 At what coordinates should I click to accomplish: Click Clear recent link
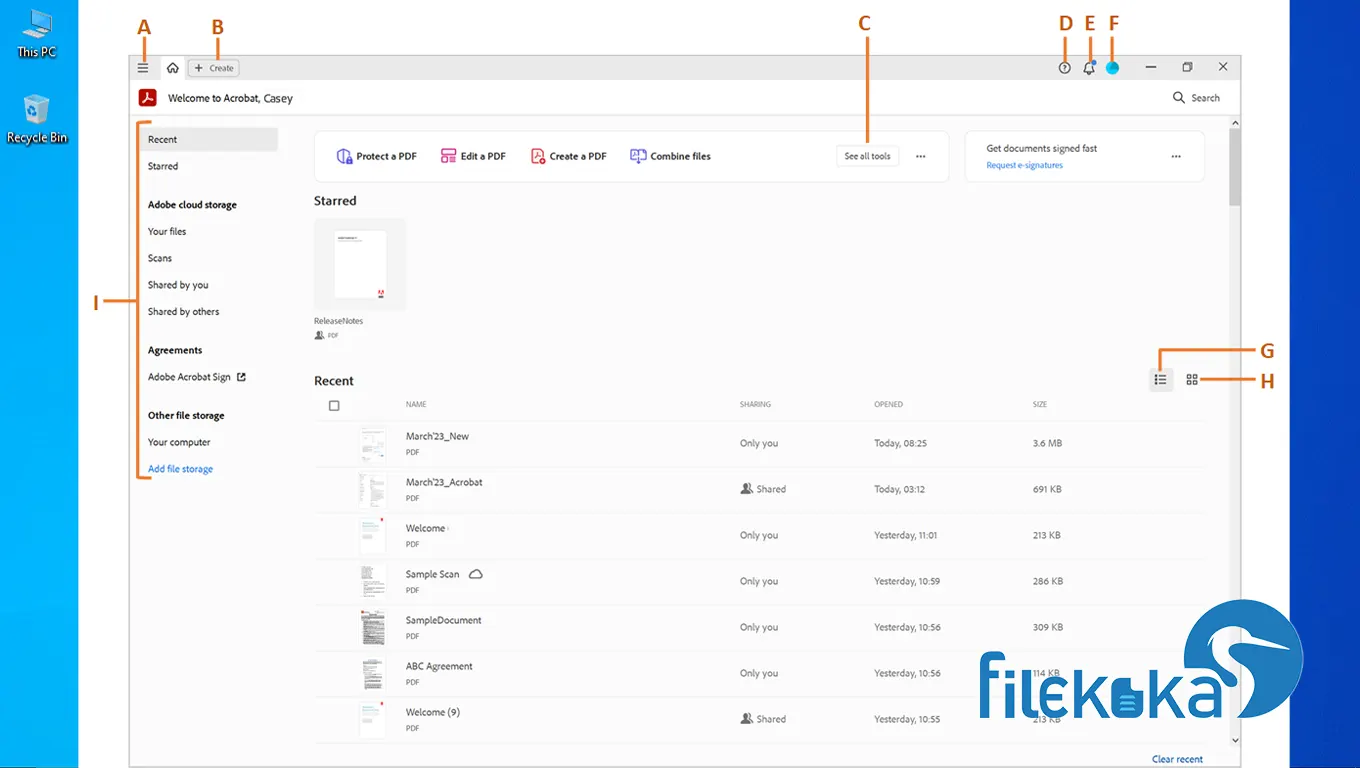pos(1177,759)
